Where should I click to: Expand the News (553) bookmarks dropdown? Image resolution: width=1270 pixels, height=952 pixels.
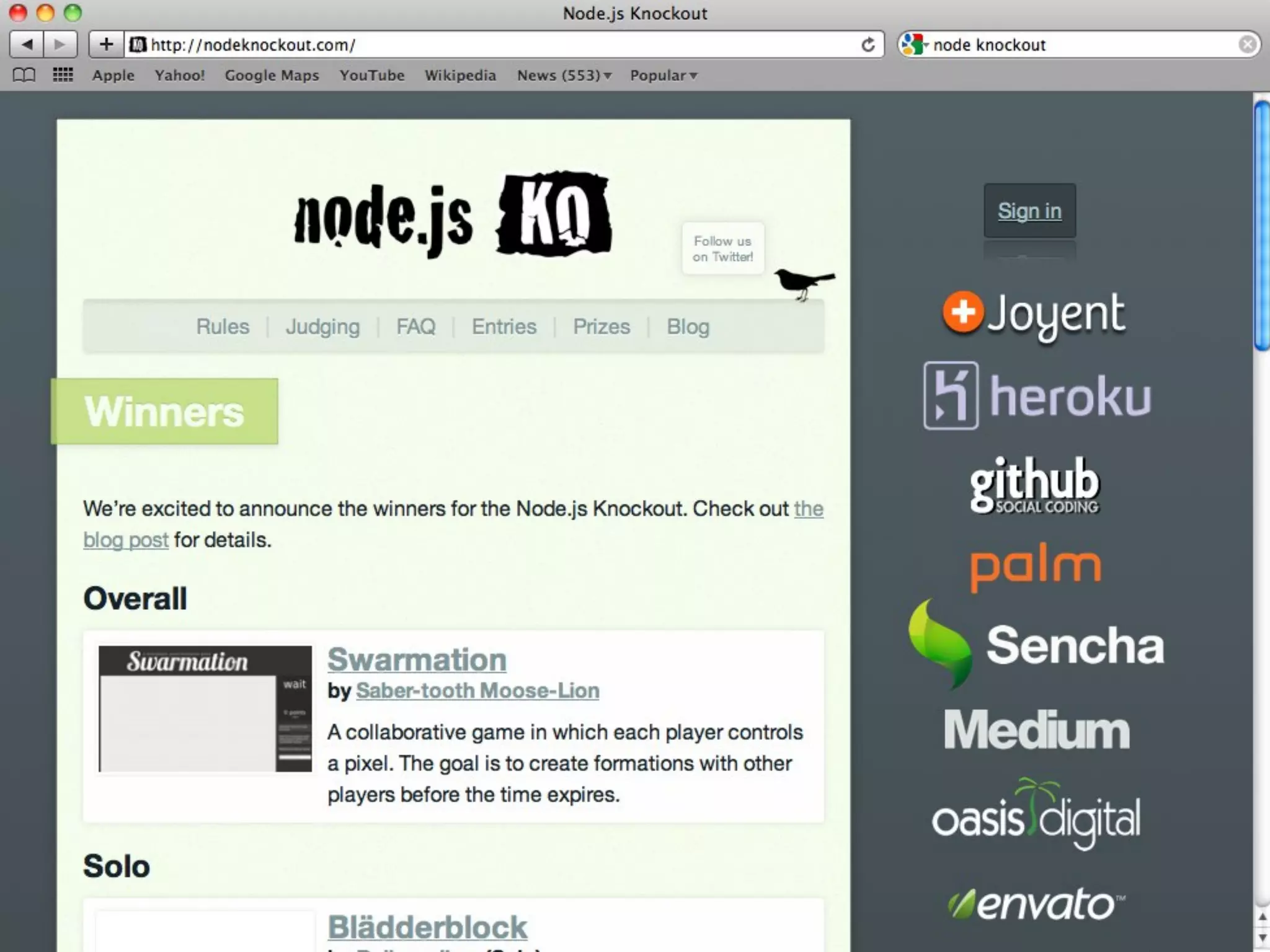coord(564,76)
